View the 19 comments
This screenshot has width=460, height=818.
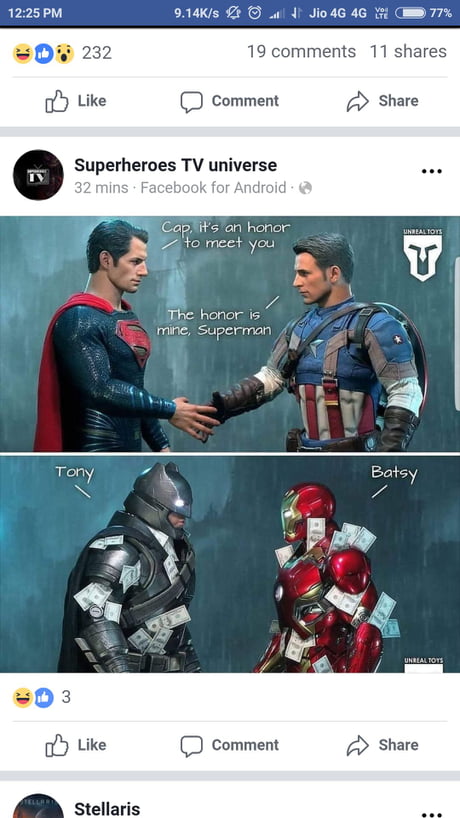click(301, 52)
